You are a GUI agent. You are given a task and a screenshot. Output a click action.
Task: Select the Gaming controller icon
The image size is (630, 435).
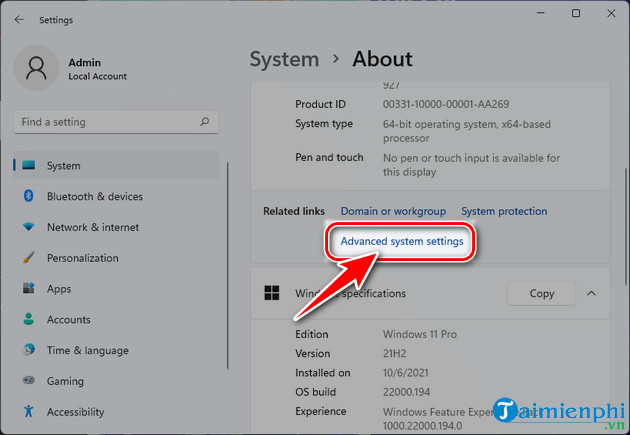tap(29, 380)
